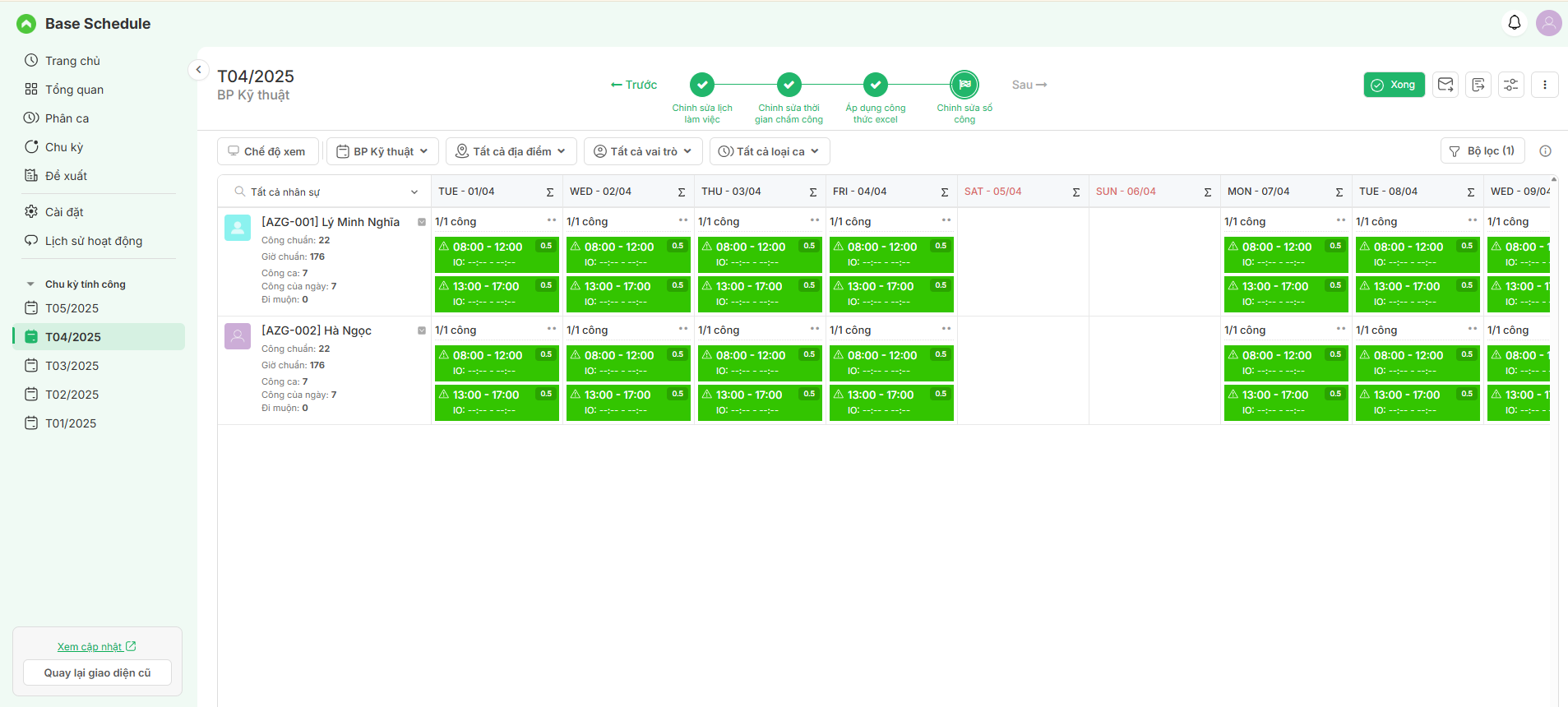1568x707 pixels.
Task: Open the dots menu for Lý Minh Nghĩa on 01/04
Action: point(552,220)
